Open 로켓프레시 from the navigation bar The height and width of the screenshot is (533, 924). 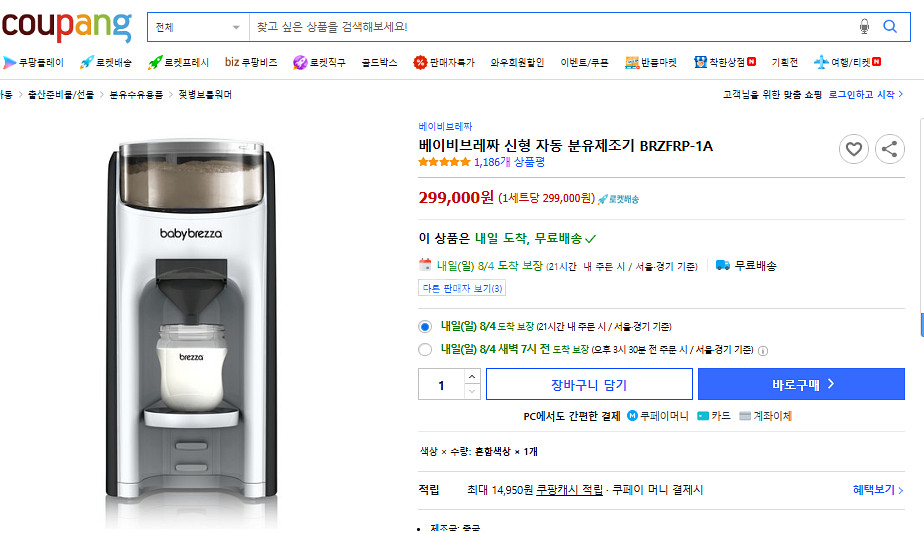(179, 62)
